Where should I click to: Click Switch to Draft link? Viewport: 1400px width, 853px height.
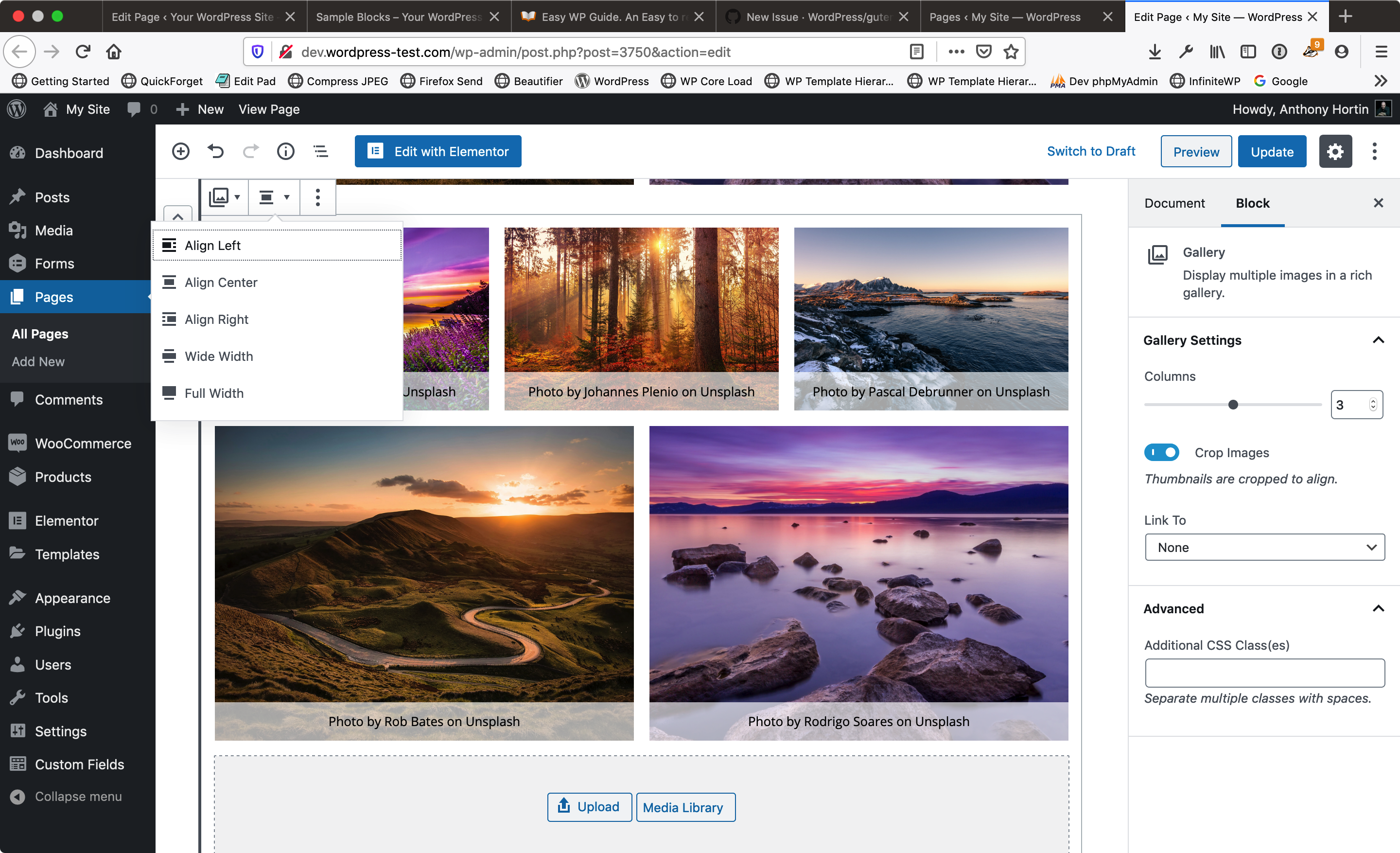coord(1090,151)
